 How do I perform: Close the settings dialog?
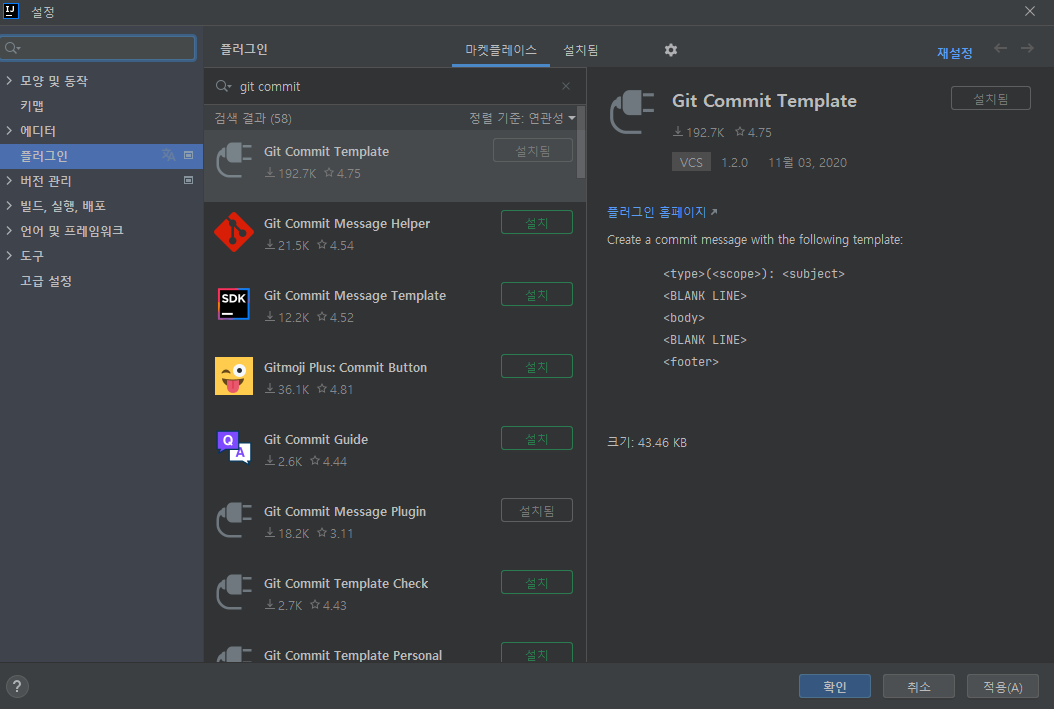tap(1029, 11)
